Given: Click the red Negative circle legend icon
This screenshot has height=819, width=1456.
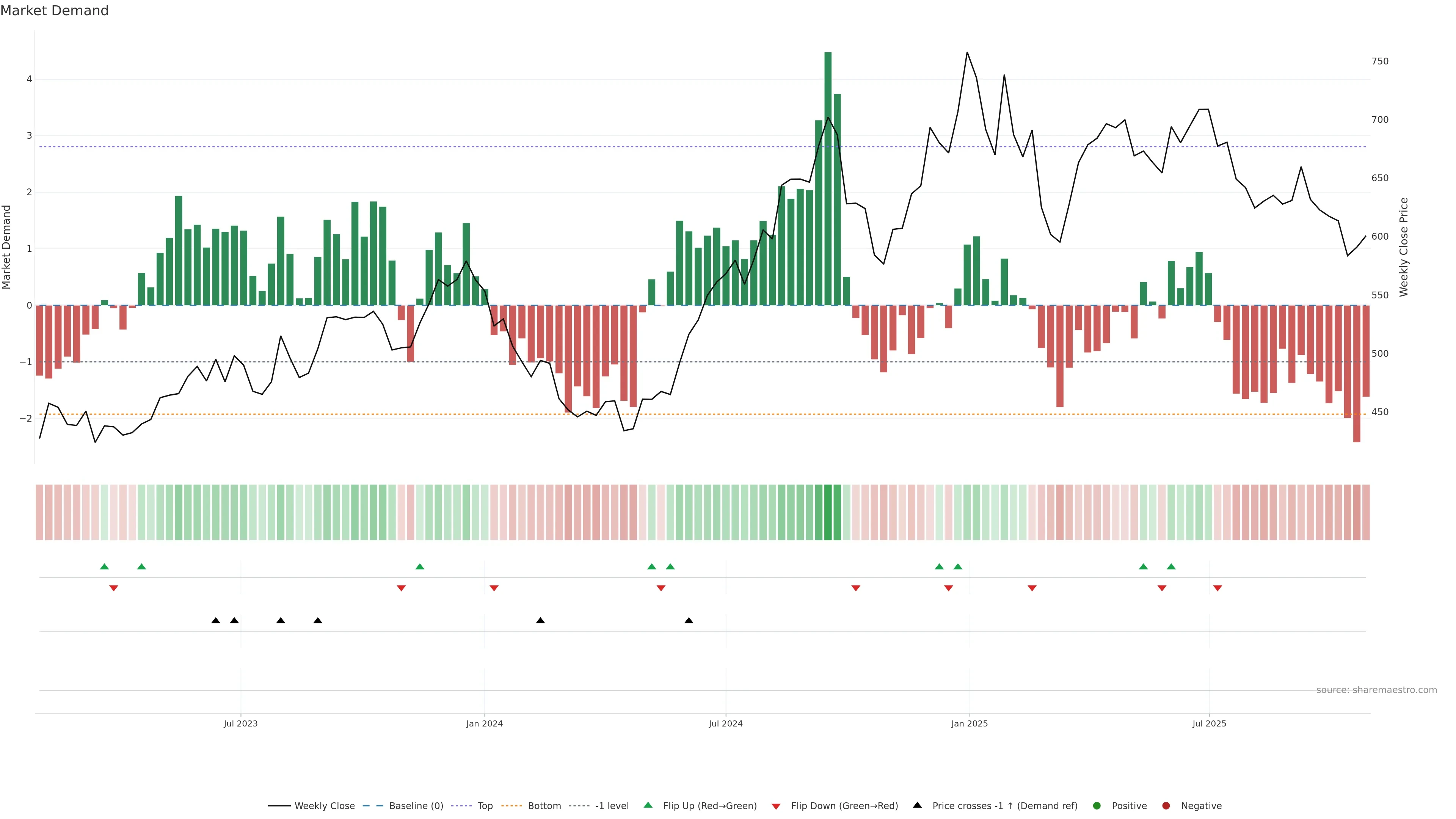Looking at the screenshot, I should click(x=1166, y=806).
